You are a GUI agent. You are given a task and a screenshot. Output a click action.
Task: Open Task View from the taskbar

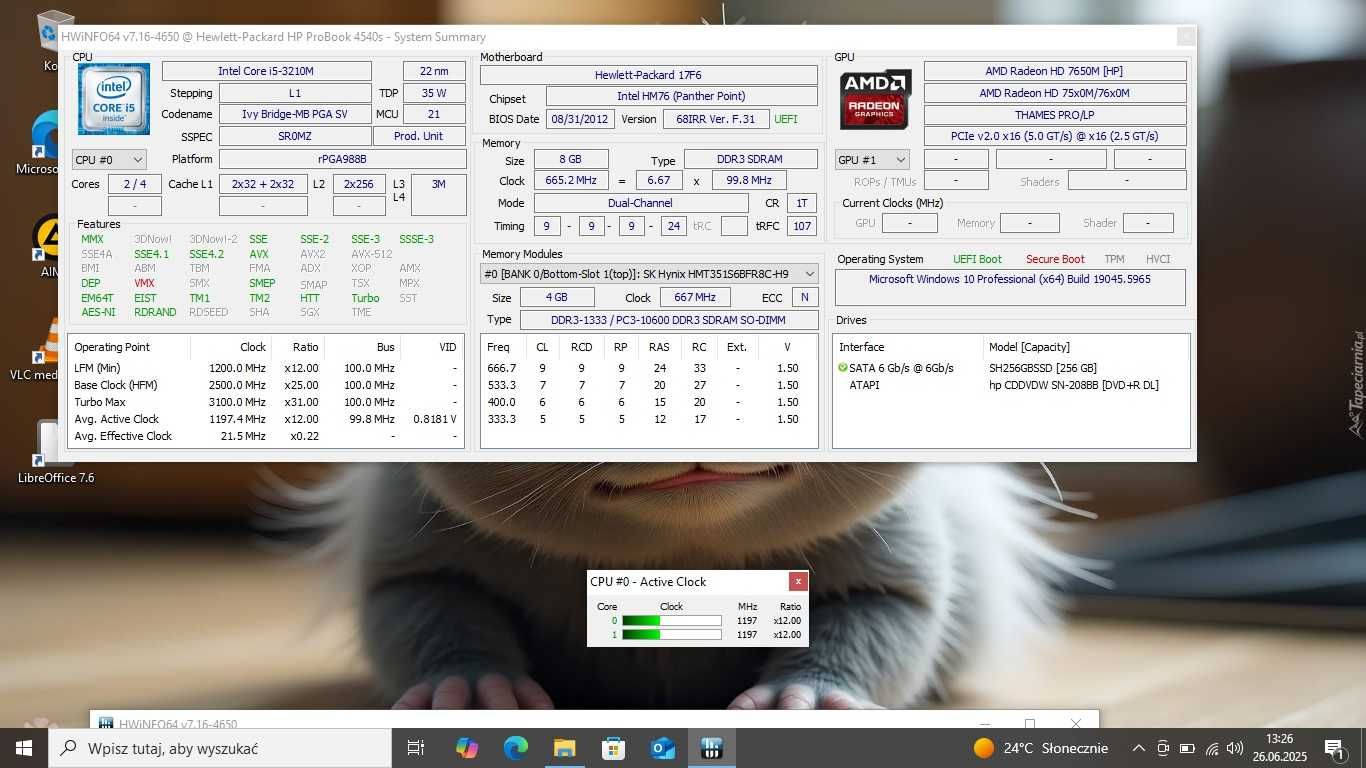[x=416, y=748]
